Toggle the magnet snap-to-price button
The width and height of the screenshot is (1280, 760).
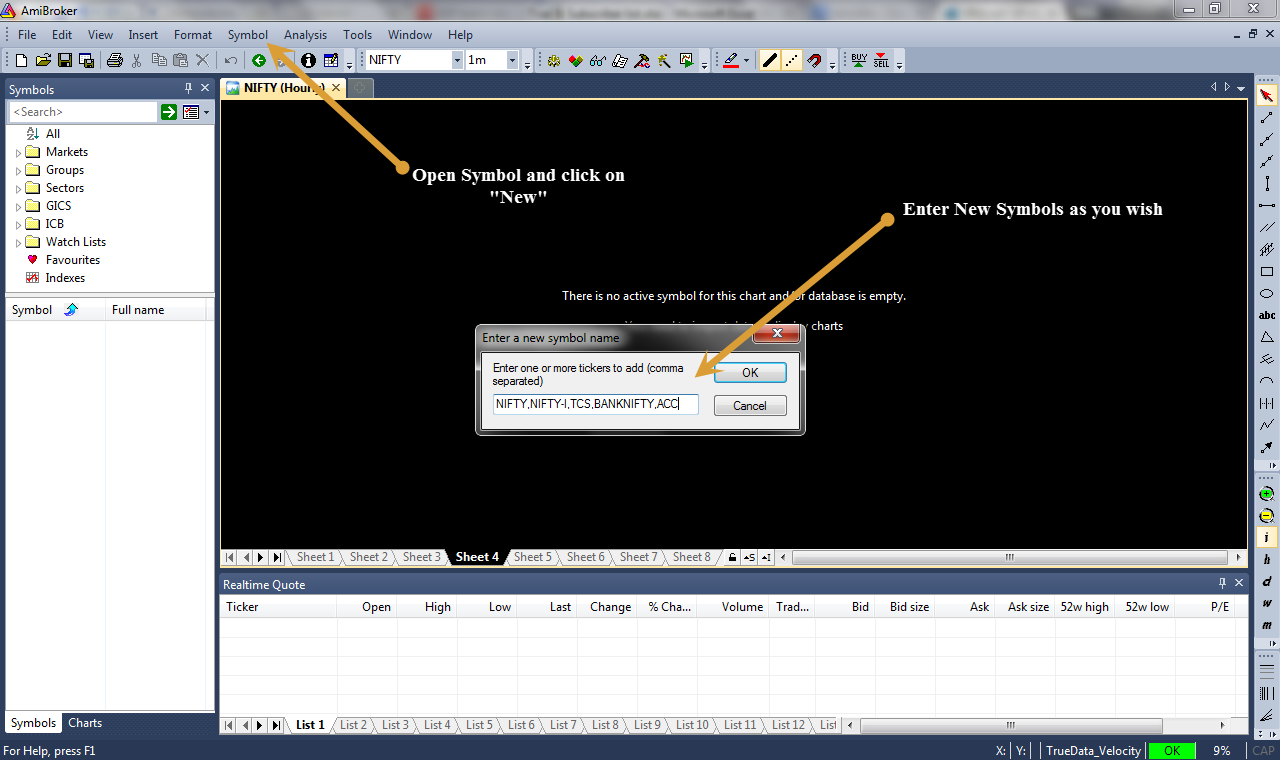[814, 60]
